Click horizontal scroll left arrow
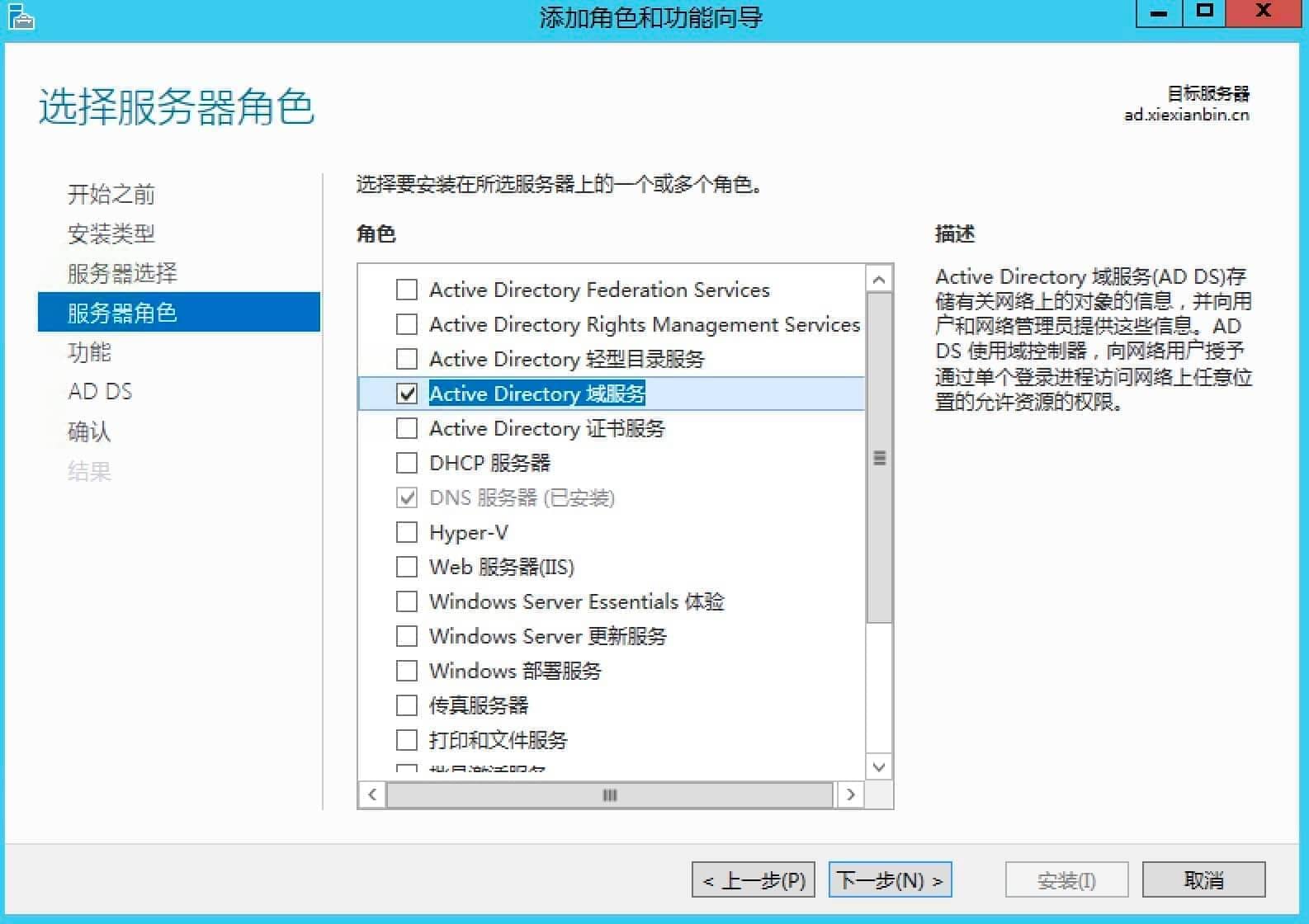 (x=372, y=794)
